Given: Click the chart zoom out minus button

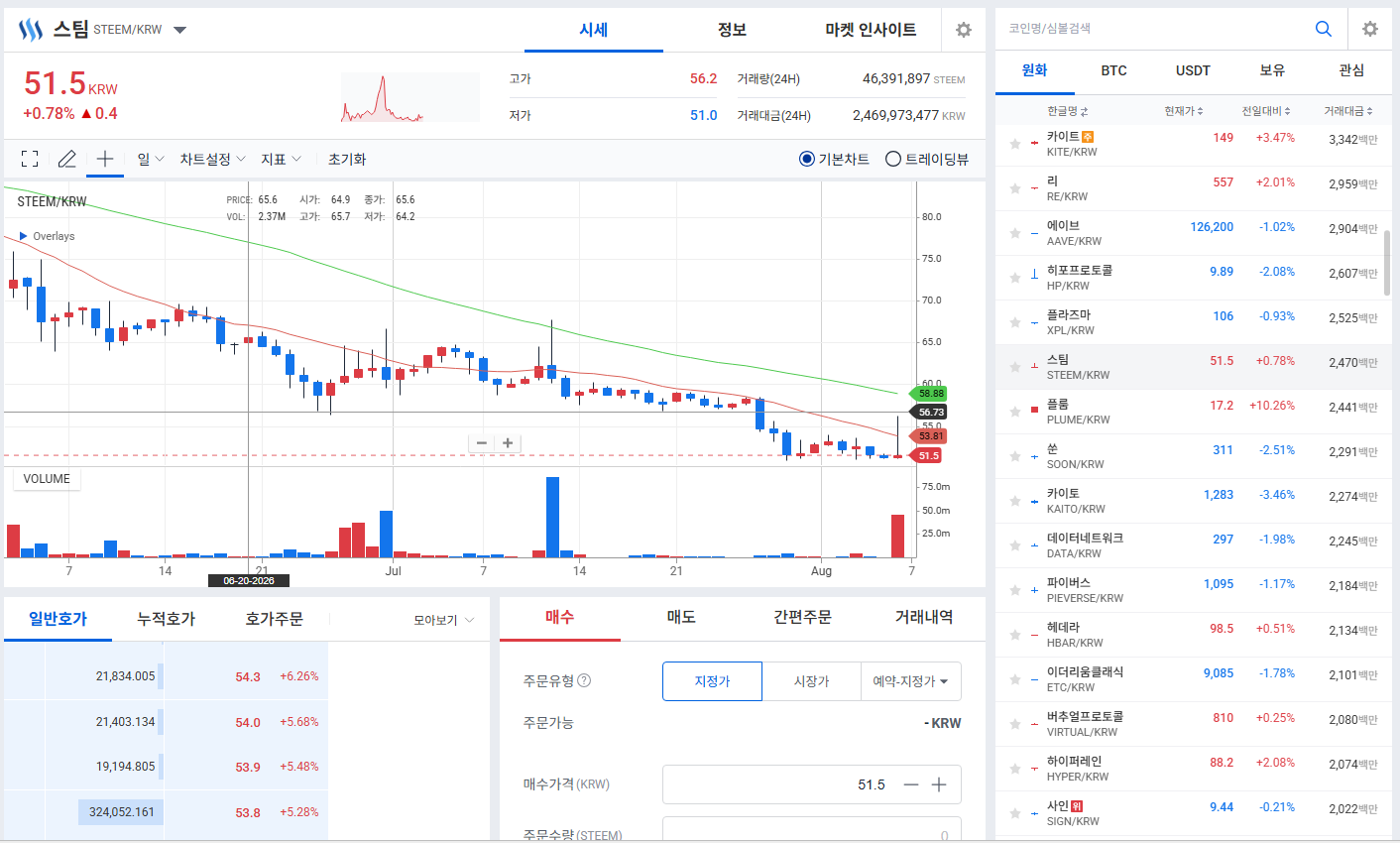Looking at the screenshot, I should pos(482,443).
